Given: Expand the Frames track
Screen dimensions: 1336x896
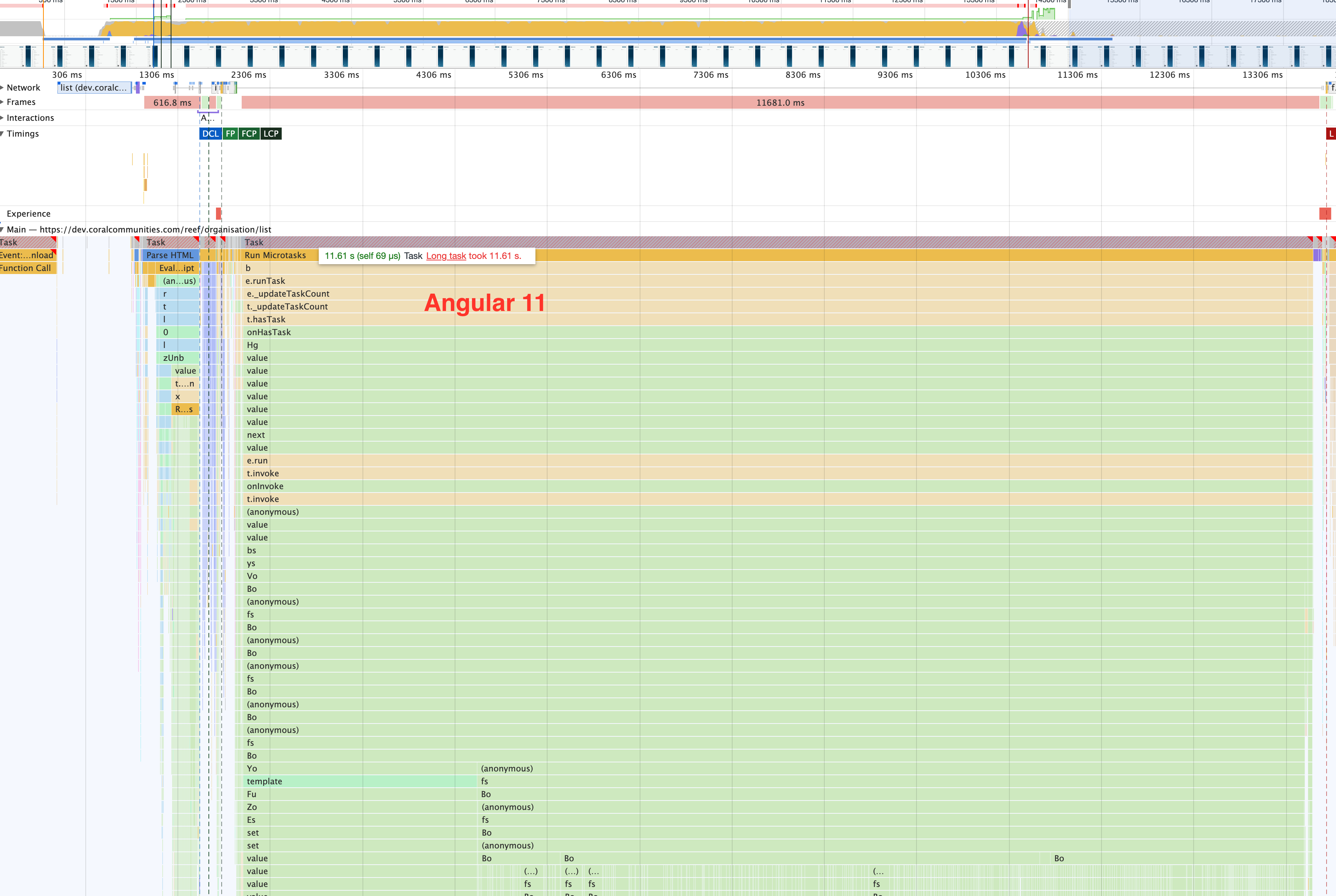Looking at the screenshot, I should click(x=3, y=102).
